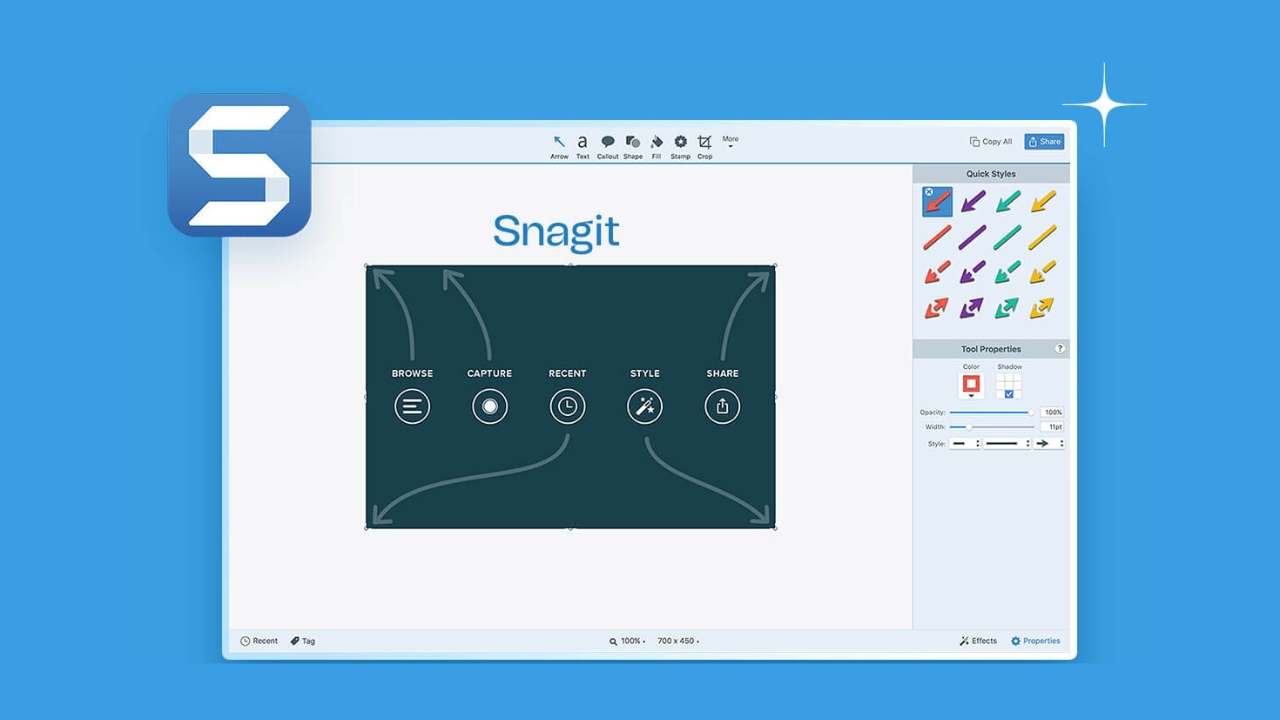Screen dimensions: 1280x720
Task: Open the More tools dropdown
Action: click(x=730, y=142)
